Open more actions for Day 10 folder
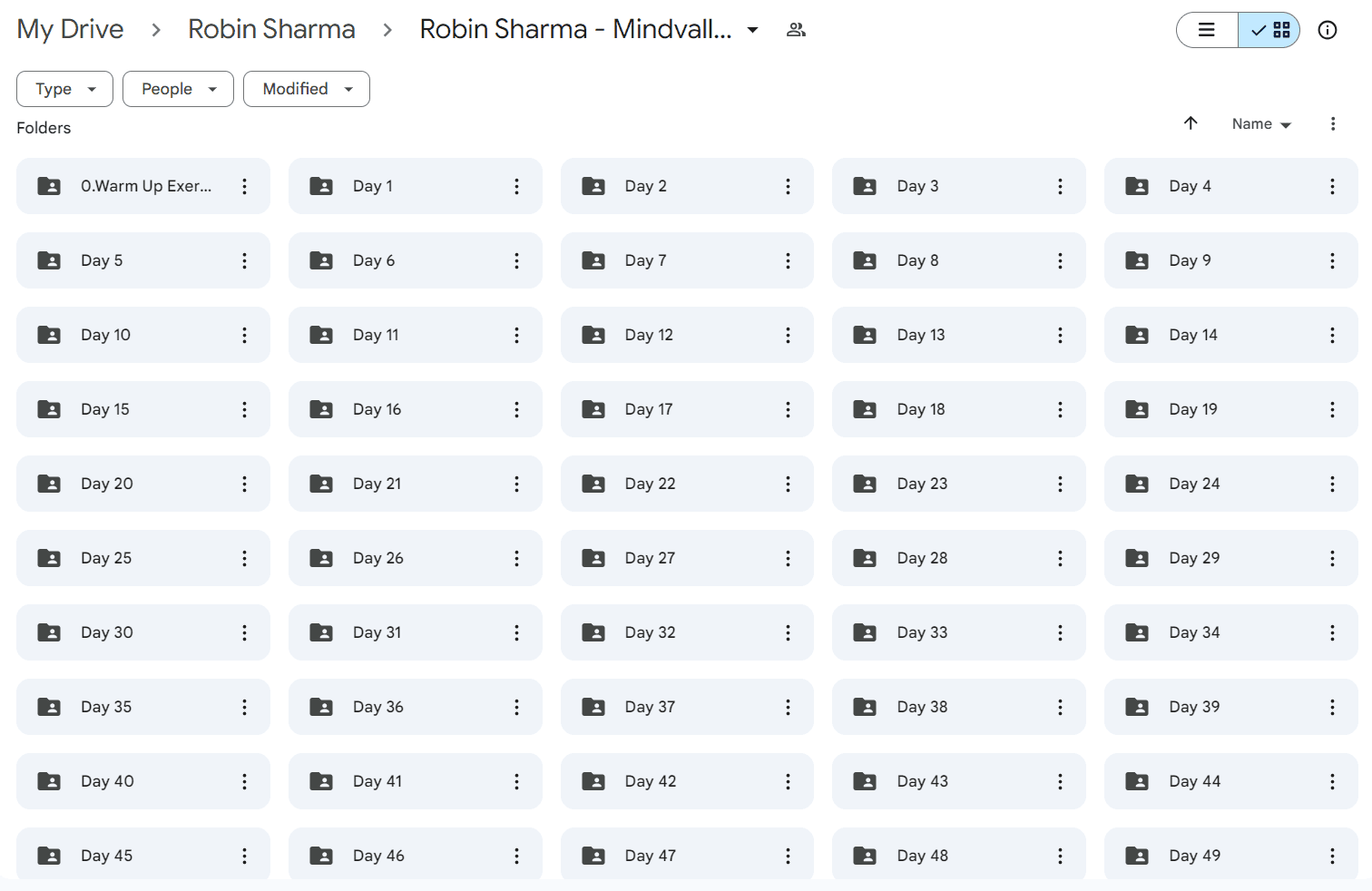The width and height of the screenshot is (1372, 891). [244, 335]
